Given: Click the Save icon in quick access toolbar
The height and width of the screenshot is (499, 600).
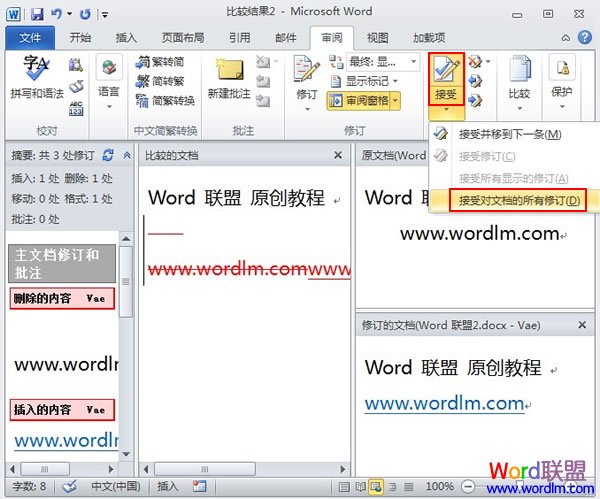Looking at the screenshot, I should 37,14.
